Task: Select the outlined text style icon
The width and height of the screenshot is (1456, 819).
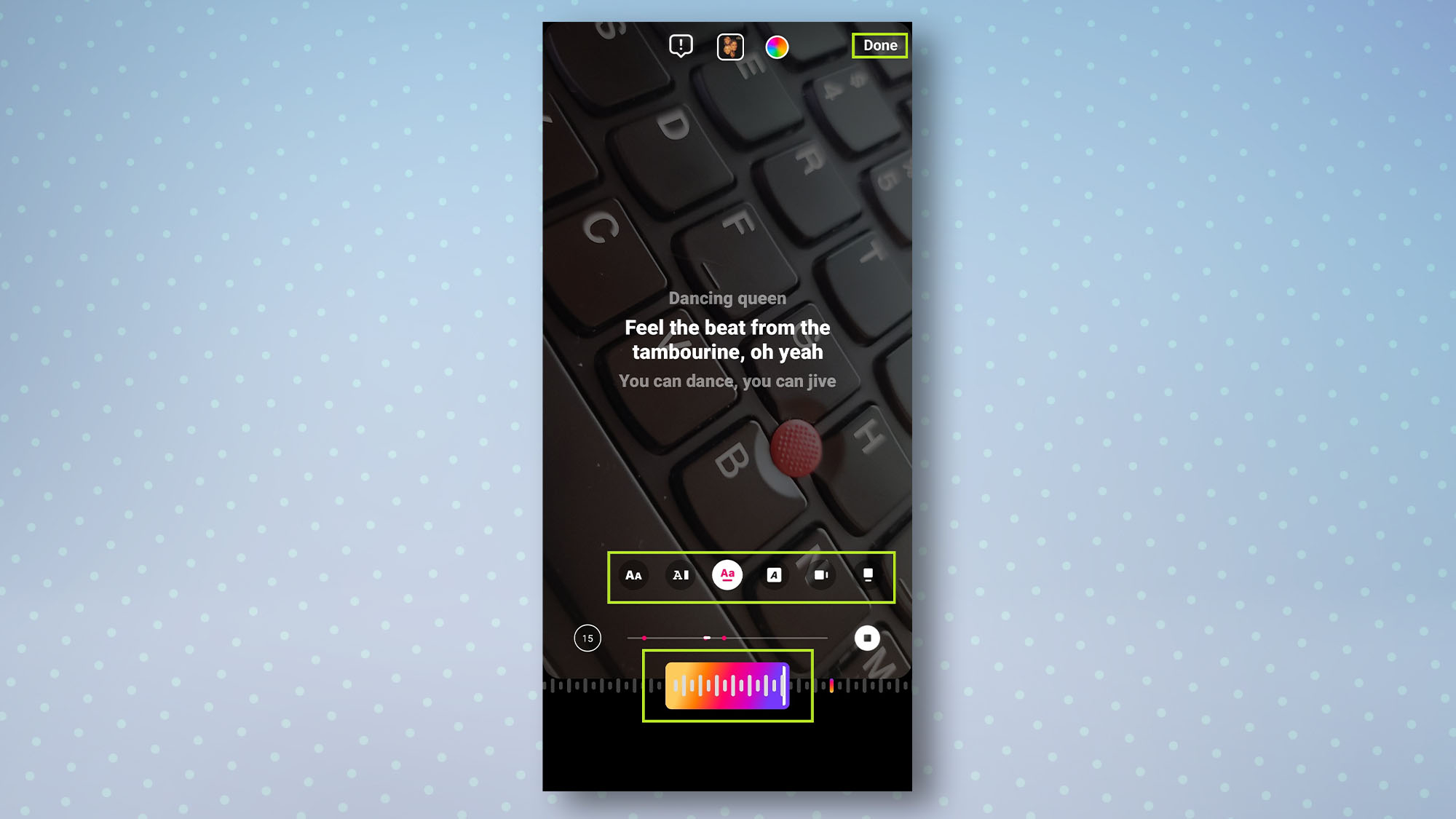Action: click(773, 575)
